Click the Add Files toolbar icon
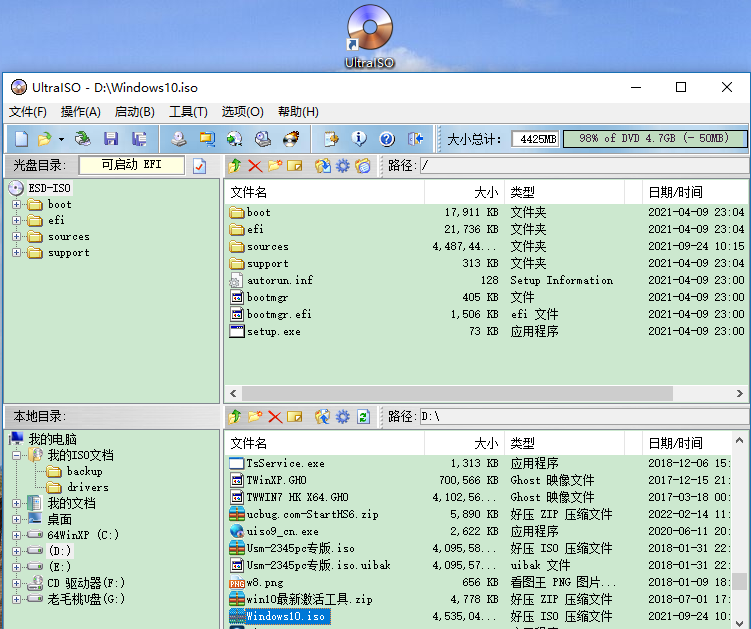The height and width of the screenshot is (629, 751). point(331,139)
